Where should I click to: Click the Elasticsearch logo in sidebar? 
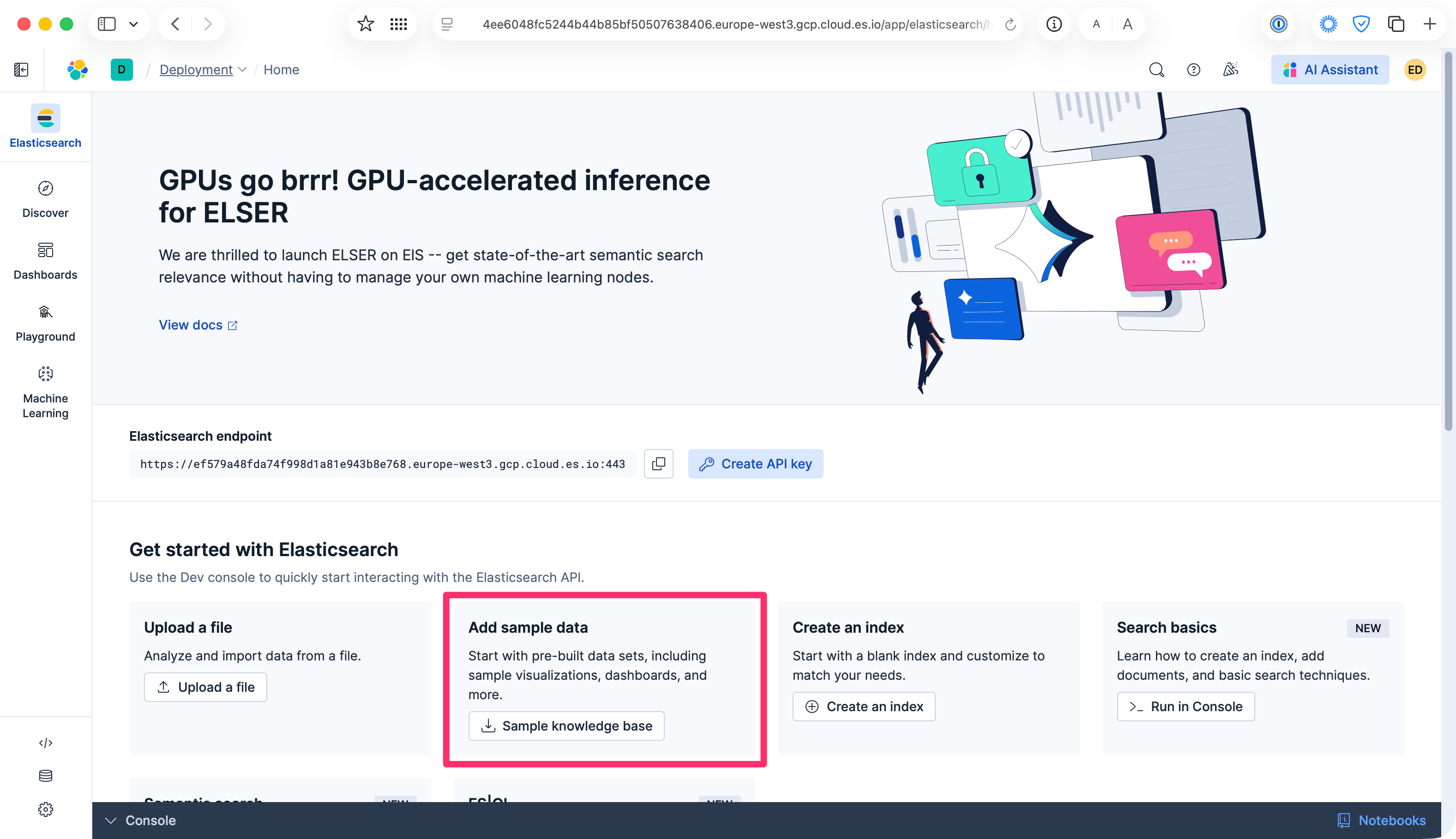coord(45,118)
